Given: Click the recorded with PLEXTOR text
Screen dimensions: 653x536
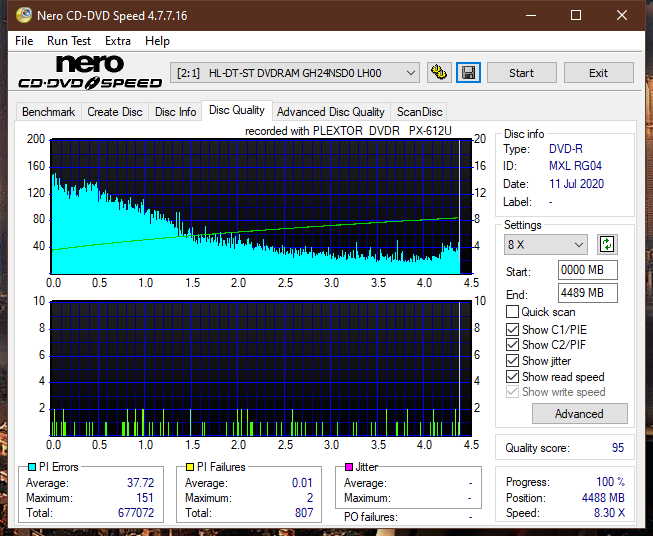Looking at the screenshot, I should click(x=348, y=131).
